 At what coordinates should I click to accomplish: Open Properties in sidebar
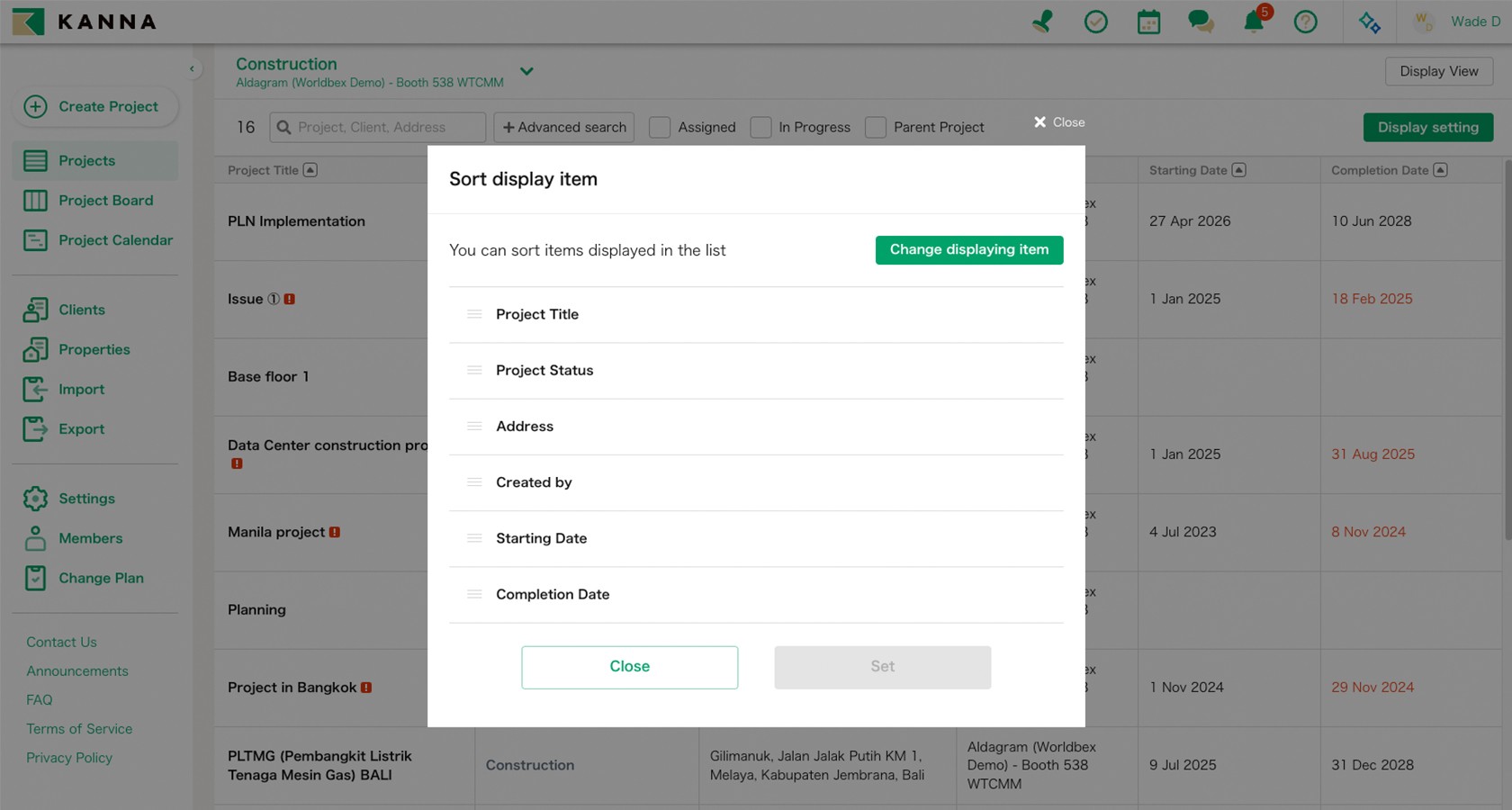click(x=95, y=349)
